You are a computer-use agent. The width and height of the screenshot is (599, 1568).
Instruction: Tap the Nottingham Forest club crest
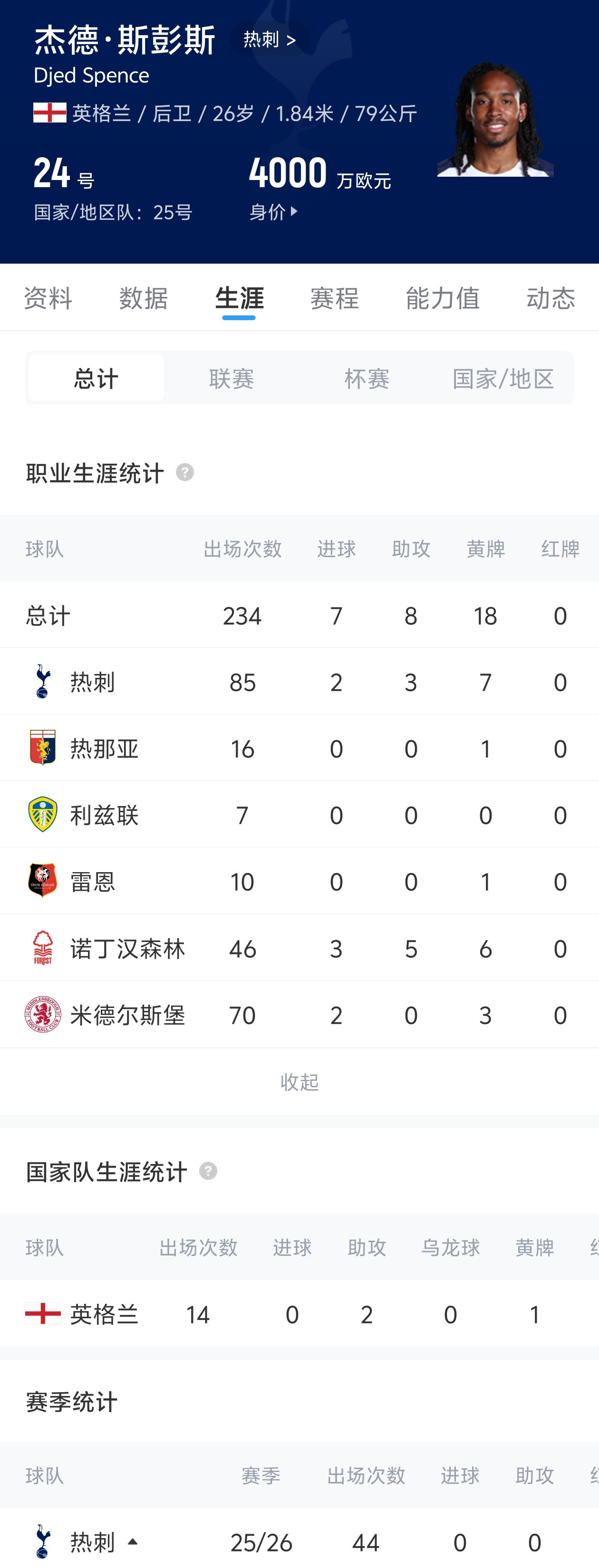pos(43,948)
